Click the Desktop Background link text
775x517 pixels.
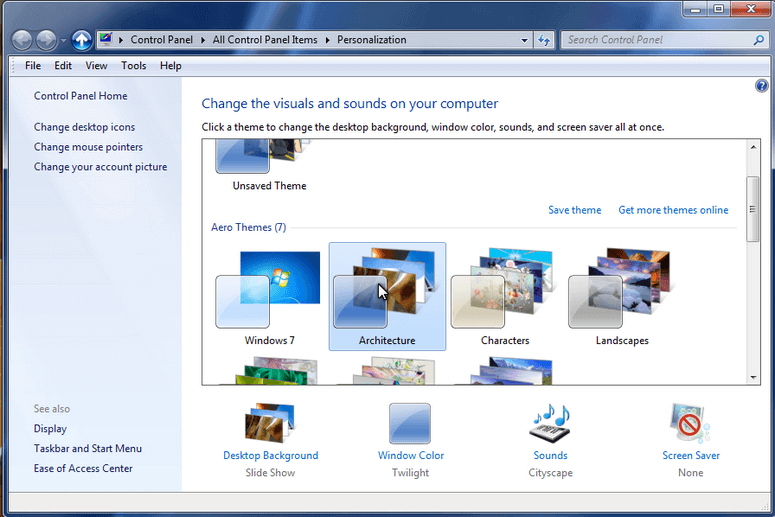270,456
